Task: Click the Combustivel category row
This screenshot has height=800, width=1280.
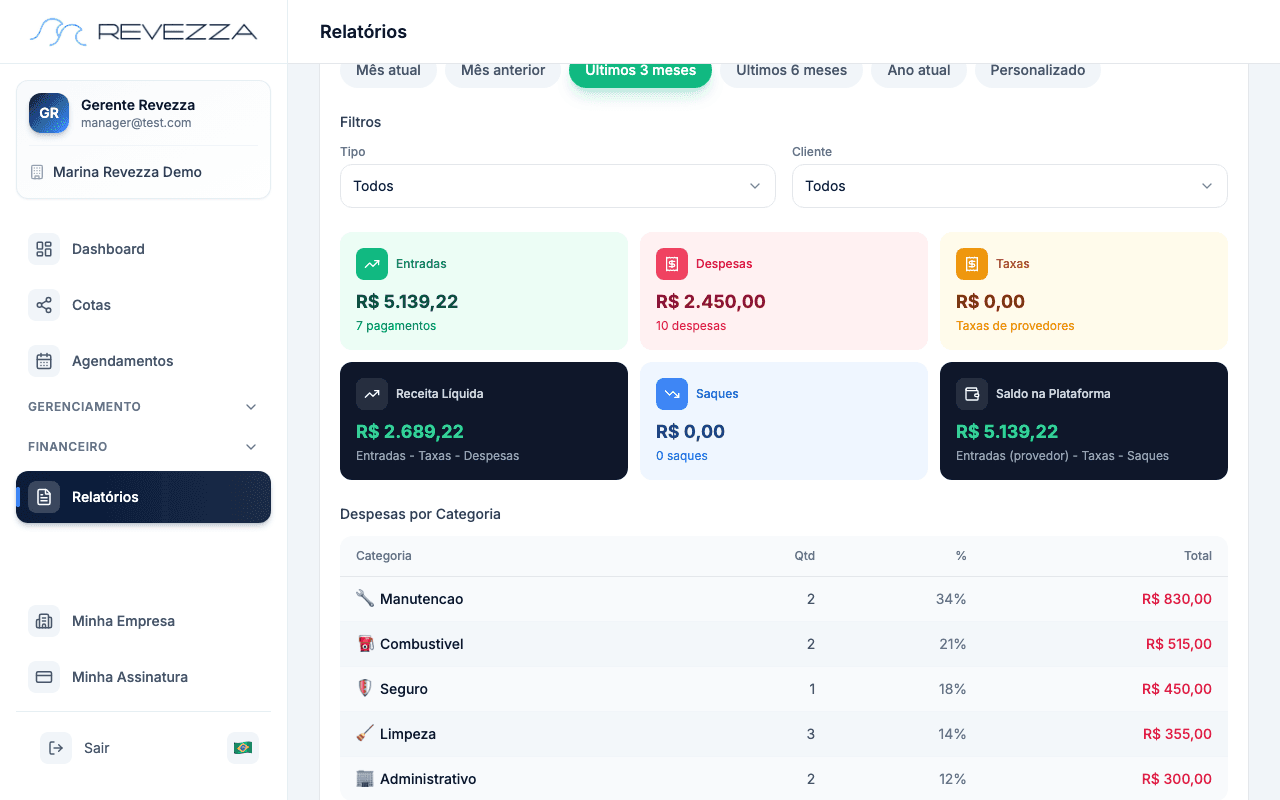Action: click(x=784, y=644)
